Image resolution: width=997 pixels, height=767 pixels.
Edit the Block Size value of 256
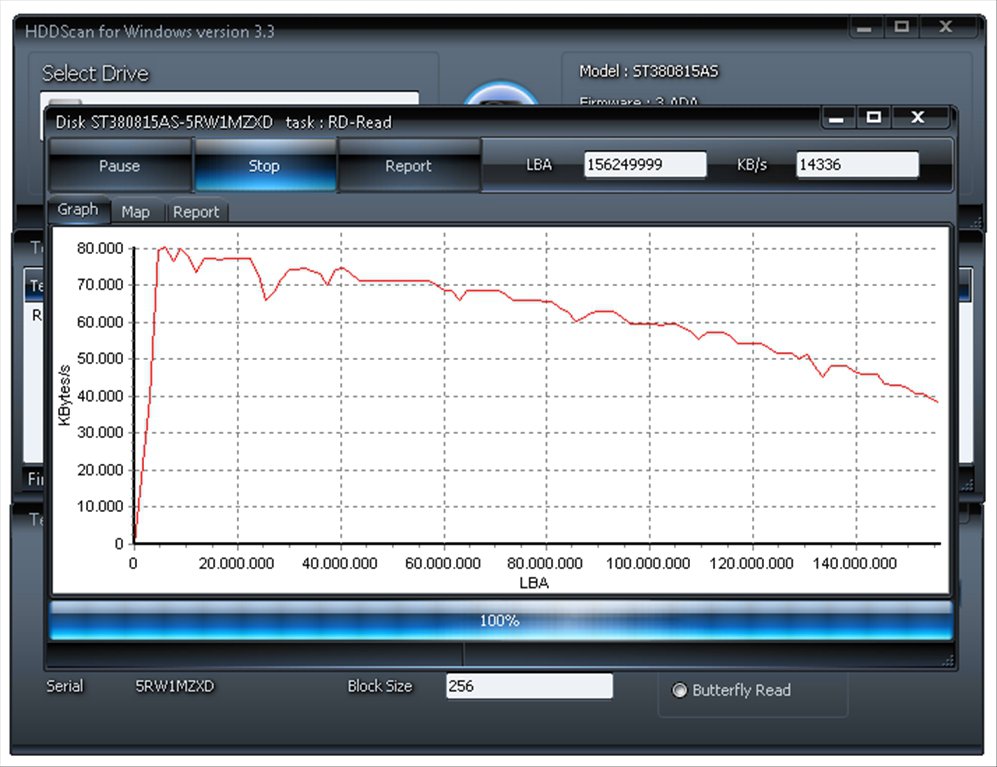pos(529,686)
